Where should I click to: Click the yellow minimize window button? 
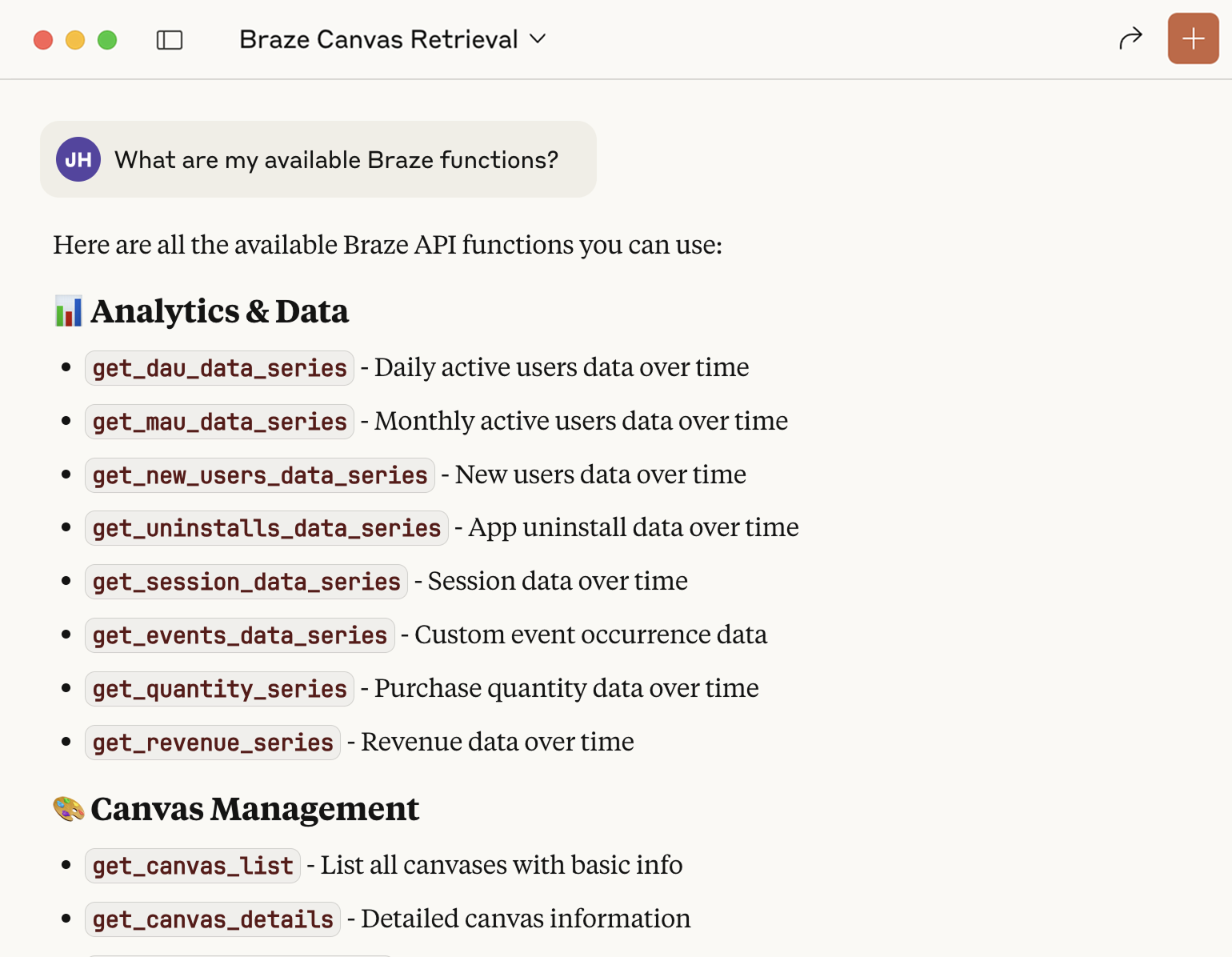pyautogui.click(x=75, y=40)
